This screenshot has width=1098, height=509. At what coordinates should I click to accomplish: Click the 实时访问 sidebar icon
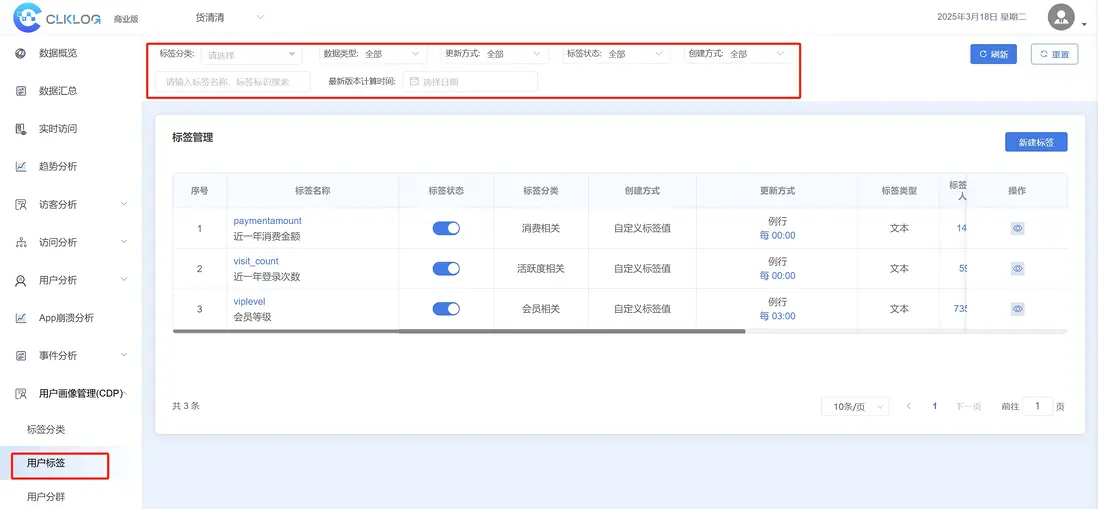pyautogui.click(x=21, y=129)
